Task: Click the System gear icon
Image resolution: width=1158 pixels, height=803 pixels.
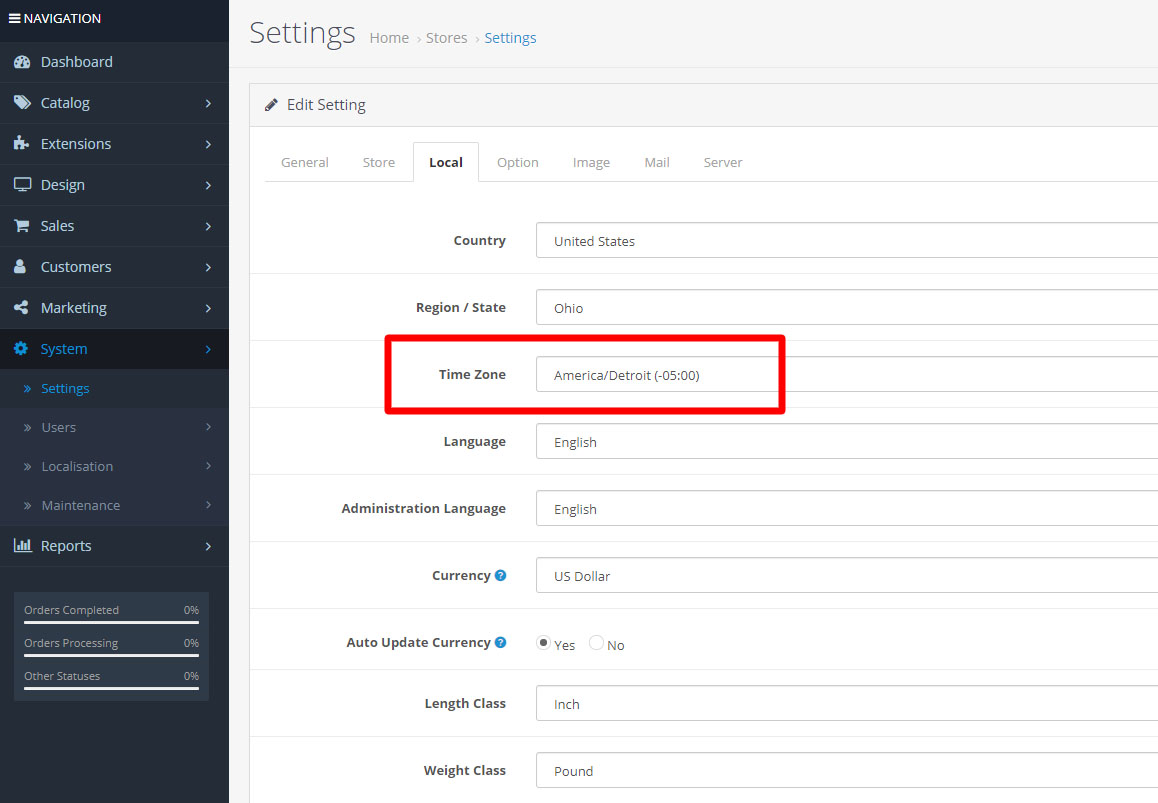Action: (x=21, y=348)
